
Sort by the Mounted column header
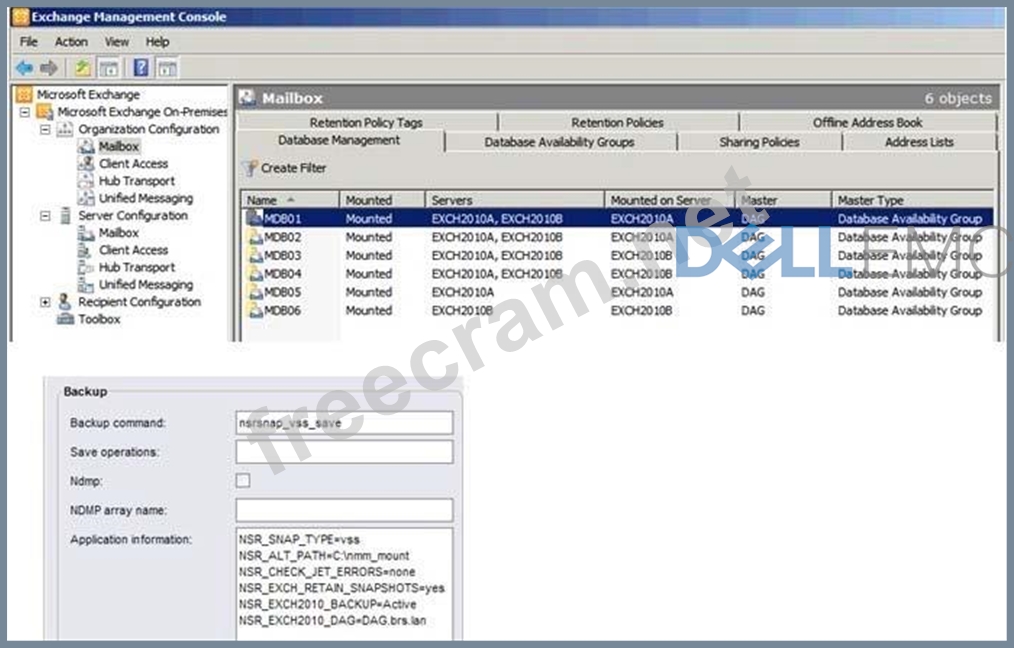(382, 200)
